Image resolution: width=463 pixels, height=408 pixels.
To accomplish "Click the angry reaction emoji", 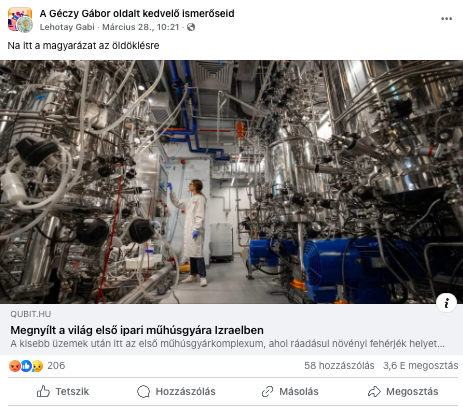I will pos(15,366).
